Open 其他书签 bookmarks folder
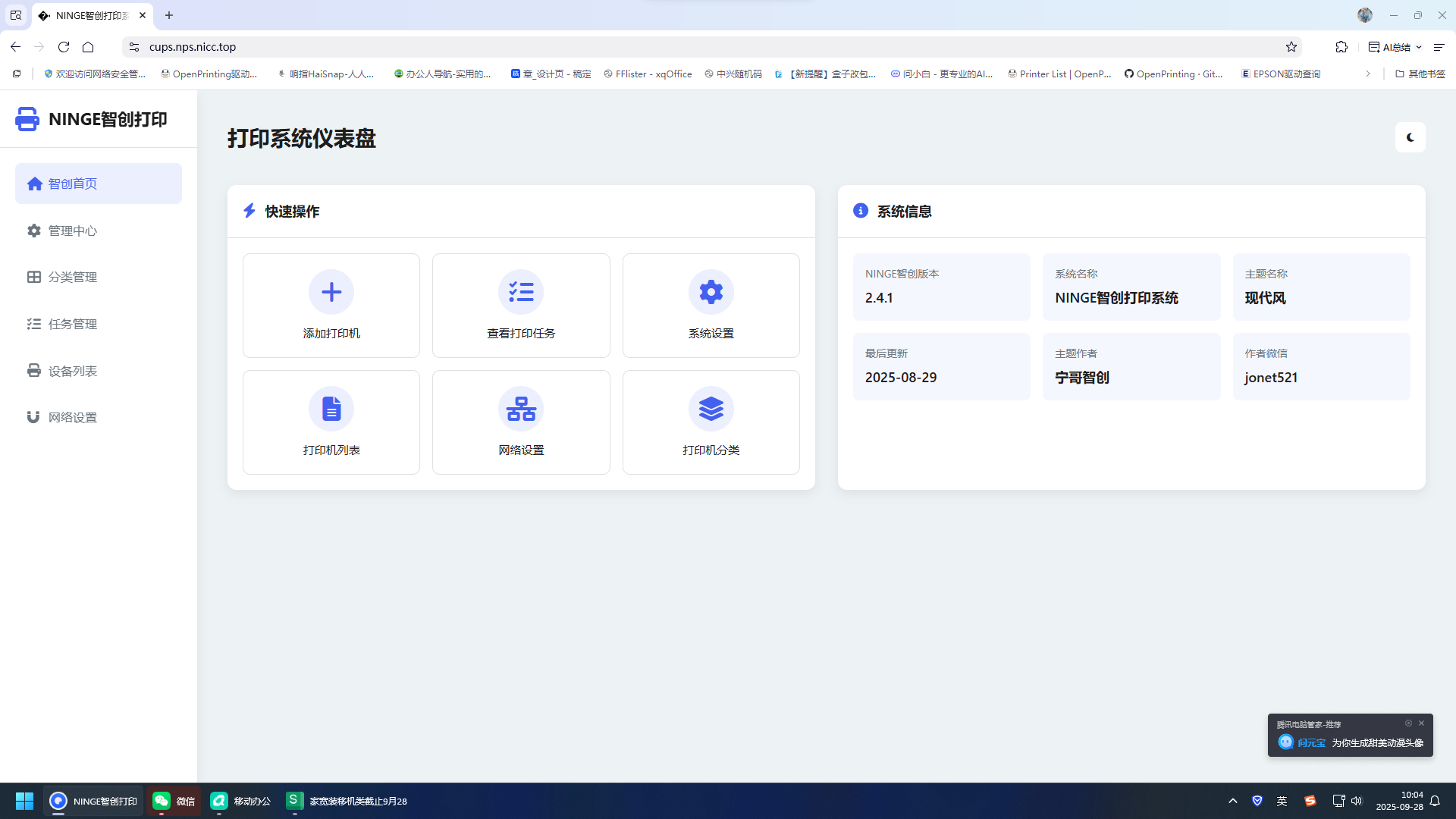Viewport: 1456px width, 819px height. point(1420,74)
